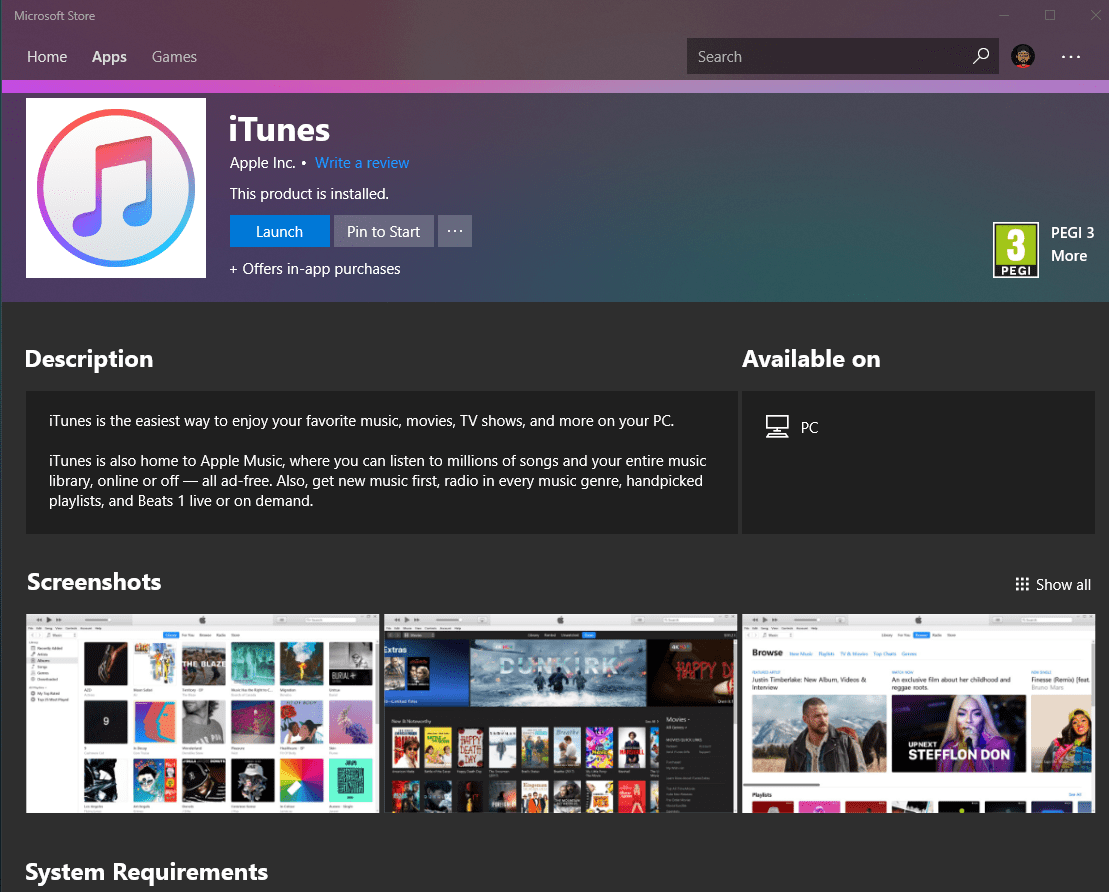This screenshot has width=1109, height=892.
Task: Click the PC device icon
Action: click(777, 428)
